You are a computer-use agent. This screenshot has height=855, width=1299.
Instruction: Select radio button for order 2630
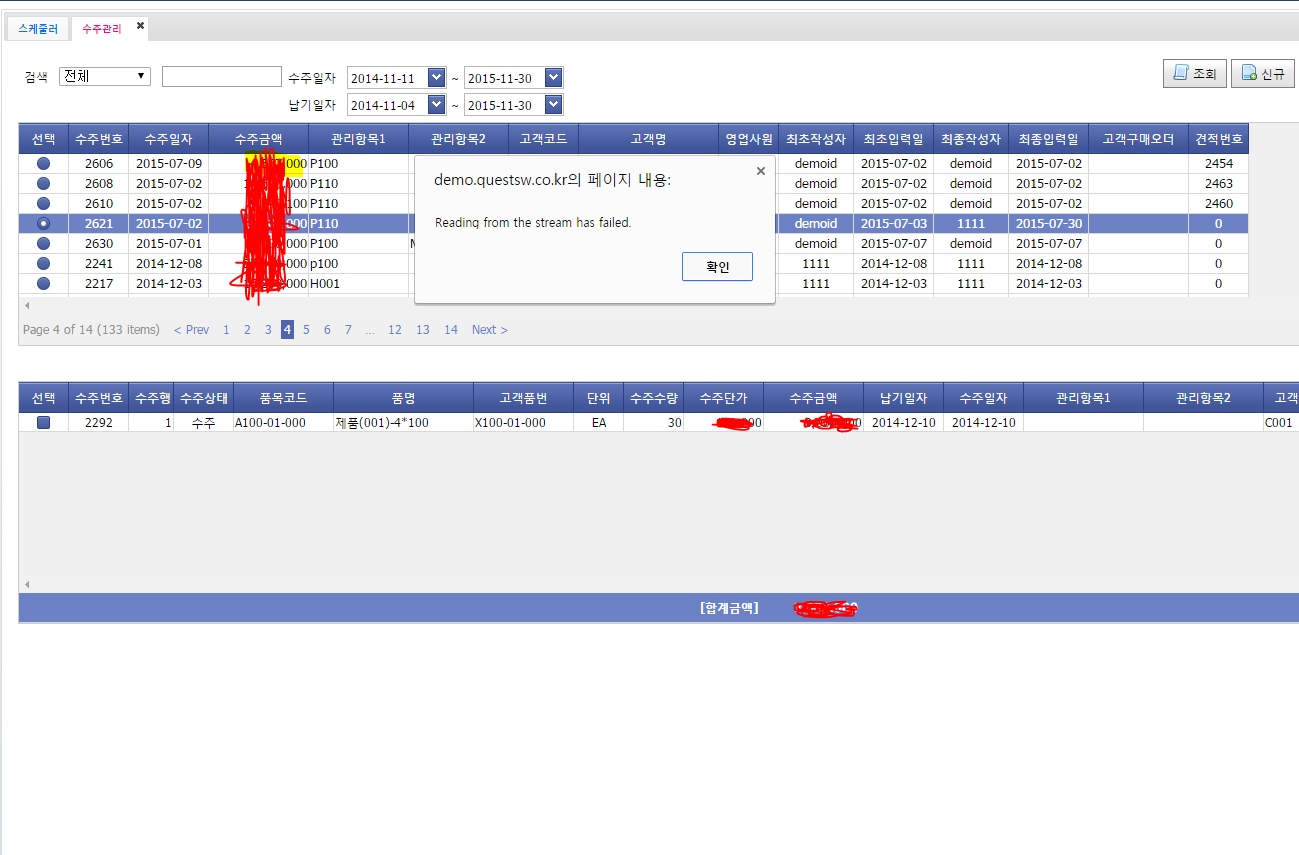coord(43,243)
